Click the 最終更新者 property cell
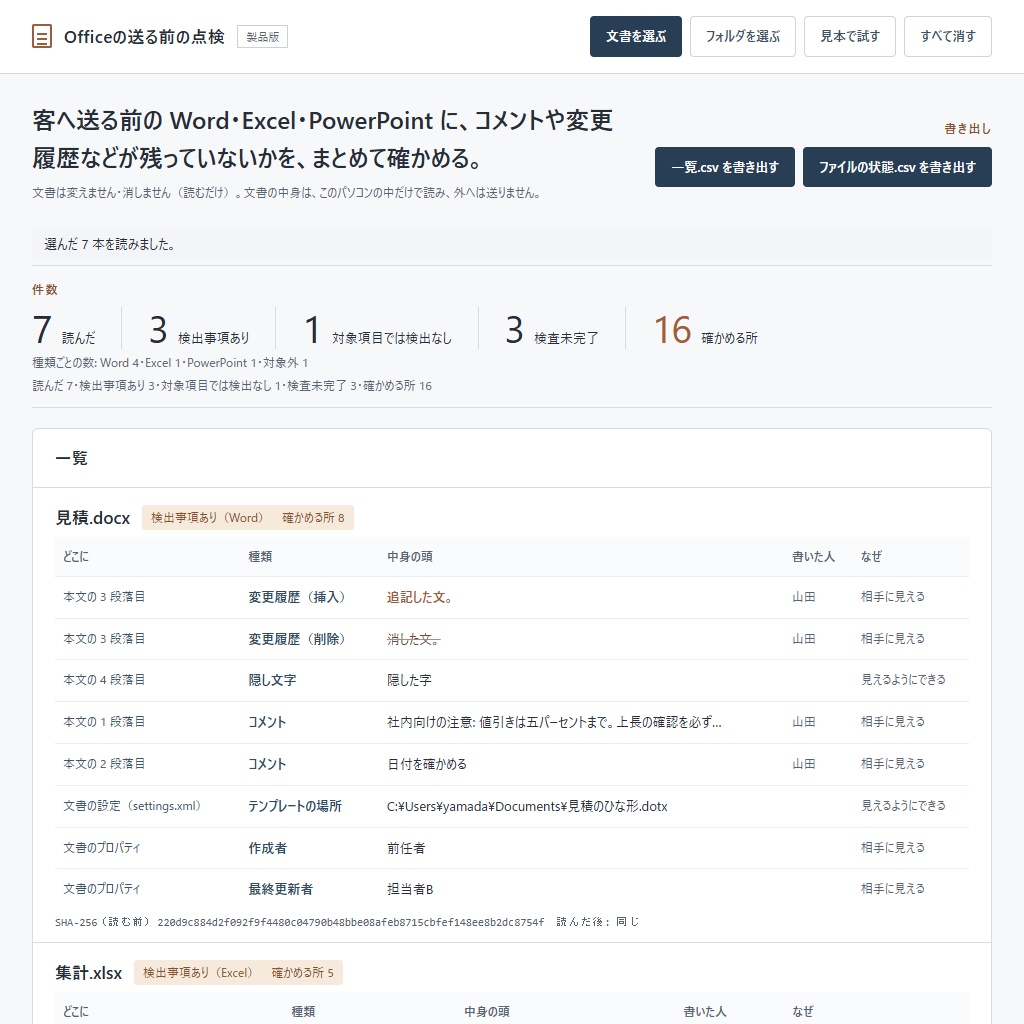This screenshot has height=1024, width=1024. [x=281, y=889]
